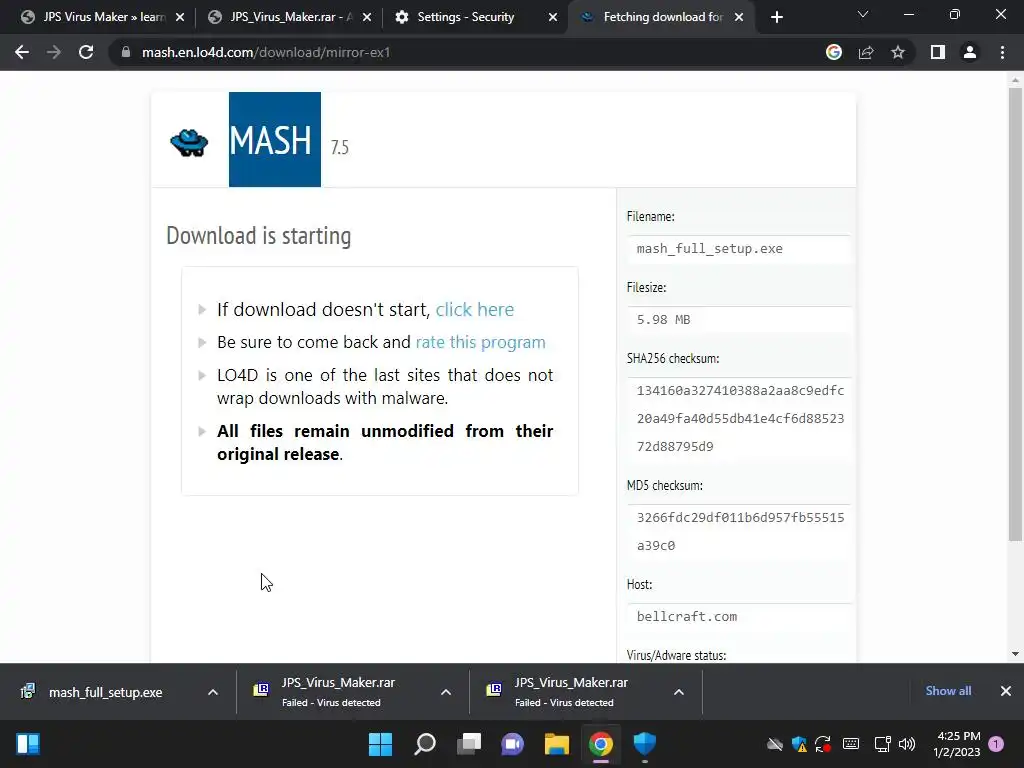
Task: Open the notification count badge
Action: pyautogui.click(x=996, y=744)
